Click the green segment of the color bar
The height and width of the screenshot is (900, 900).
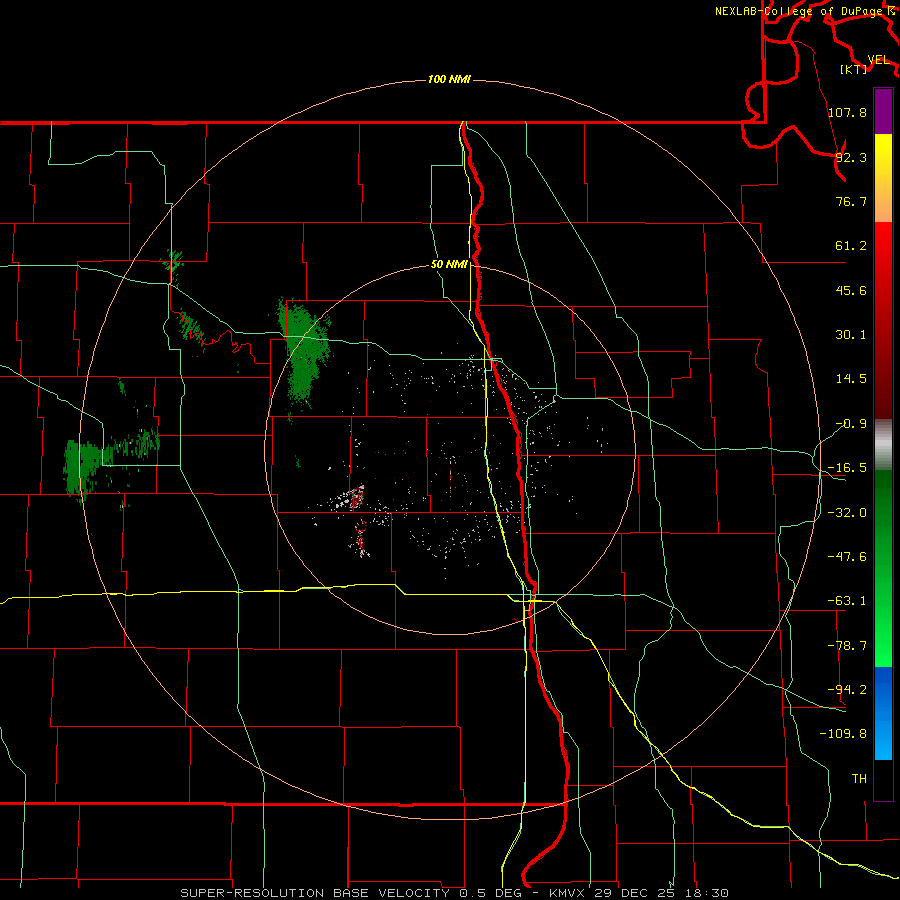tap(883, 569)
